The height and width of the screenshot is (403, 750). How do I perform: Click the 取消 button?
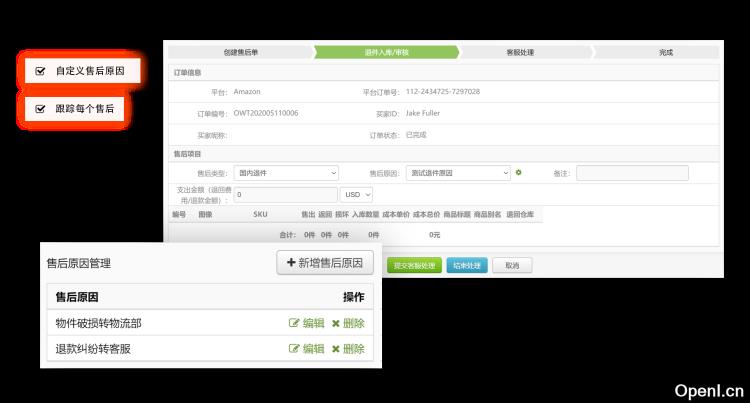click(x=512, y=265)
